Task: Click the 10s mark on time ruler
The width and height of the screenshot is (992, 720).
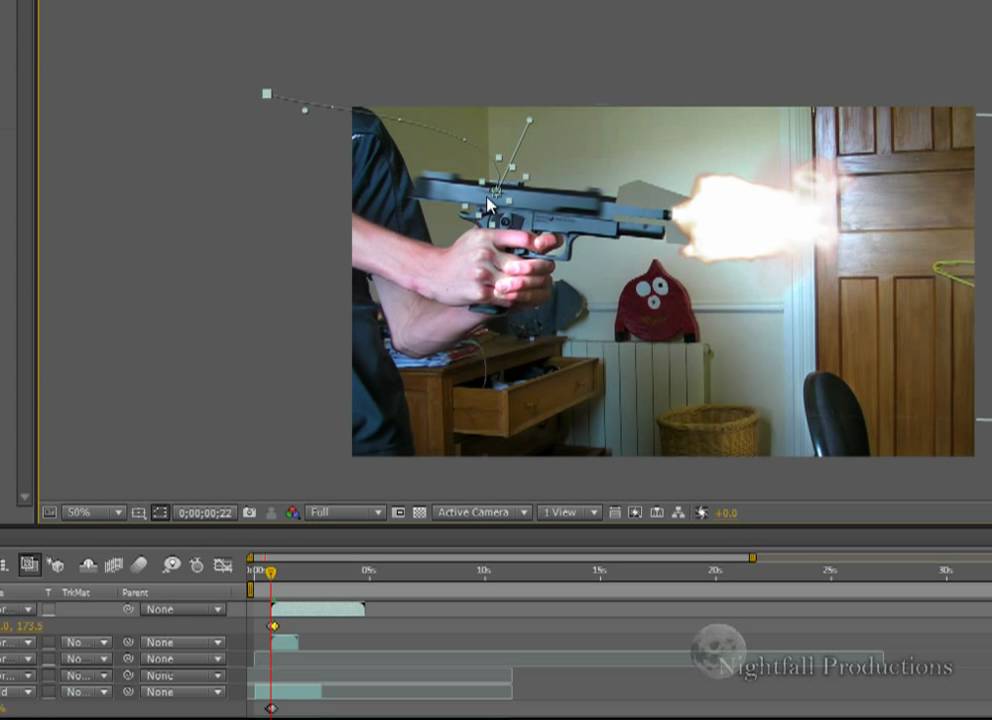Action: point(484,571)
